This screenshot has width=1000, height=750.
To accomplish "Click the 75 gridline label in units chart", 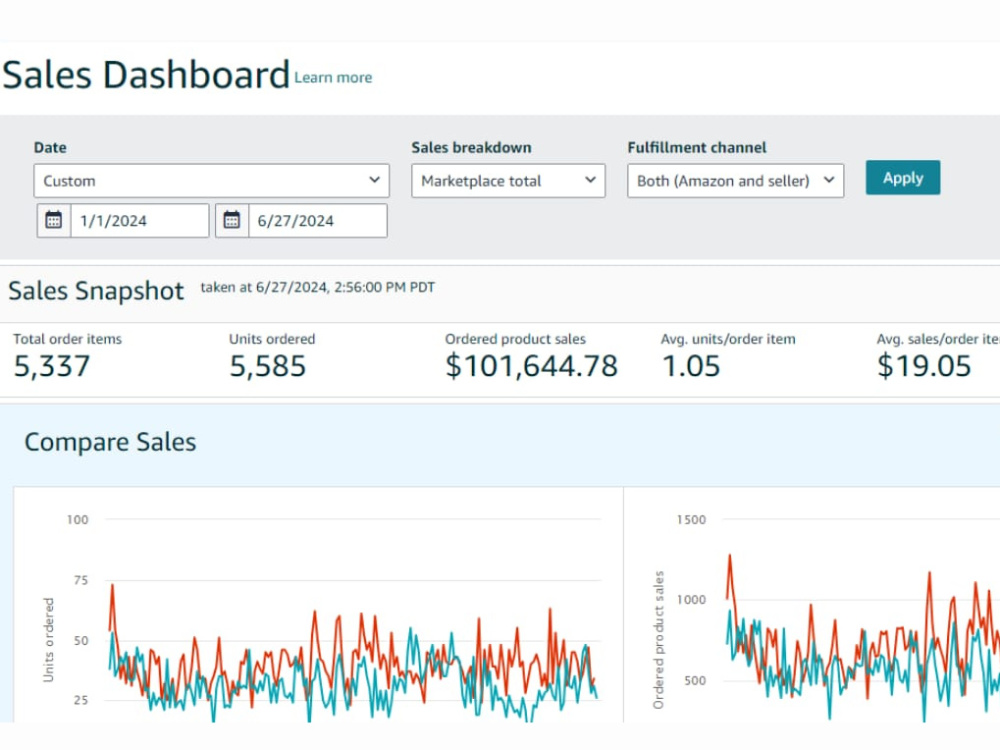I will 81,580.
